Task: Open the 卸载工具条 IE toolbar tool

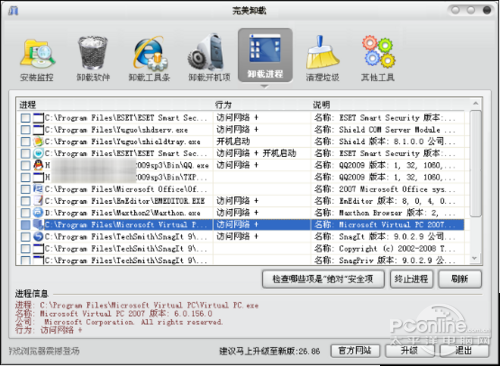Action: (x=149, y=60)
